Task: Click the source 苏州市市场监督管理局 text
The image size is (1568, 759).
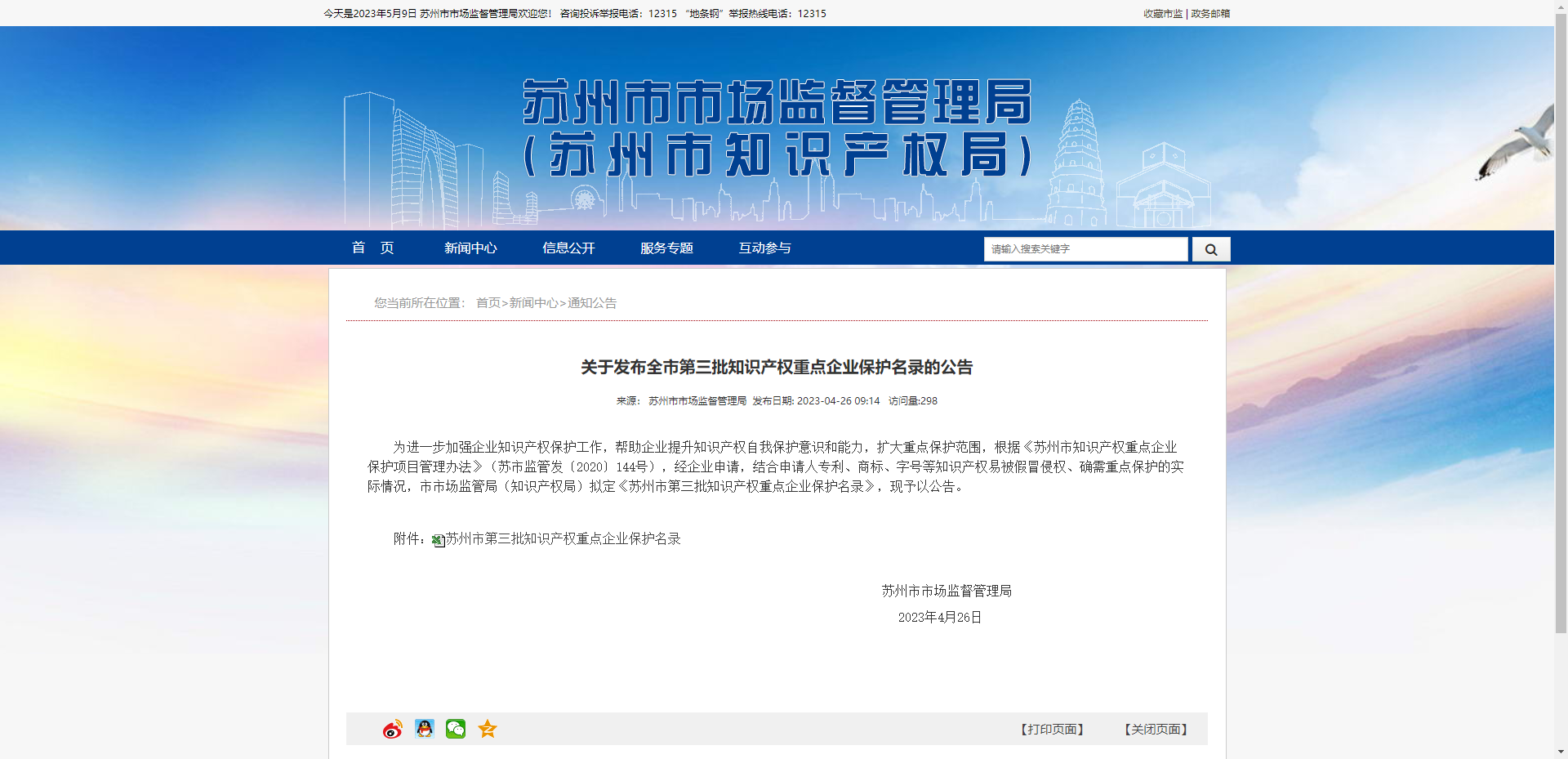Action: [x=697, y=401]
